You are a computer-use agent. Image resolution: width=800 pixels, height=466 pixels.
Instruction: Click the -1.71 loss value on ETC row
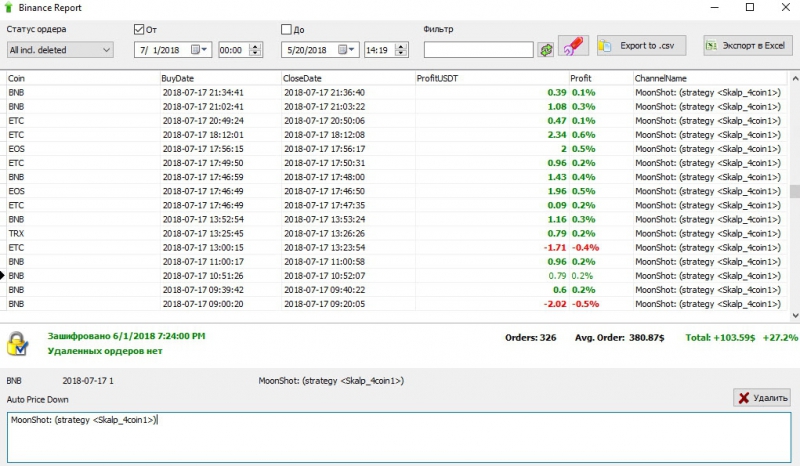tap(555, 248)
